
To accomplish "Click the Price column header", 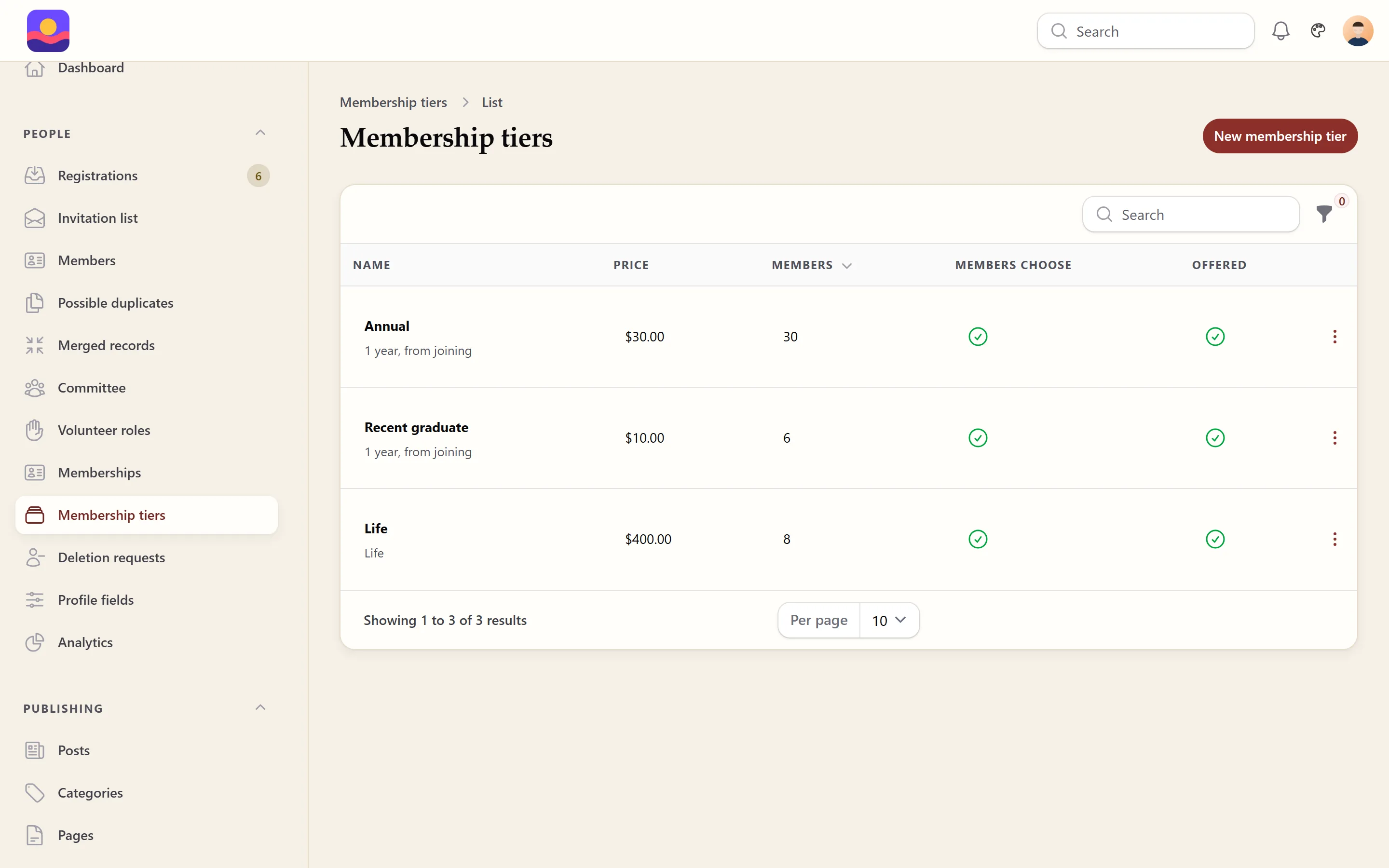I will coord(631,265).
